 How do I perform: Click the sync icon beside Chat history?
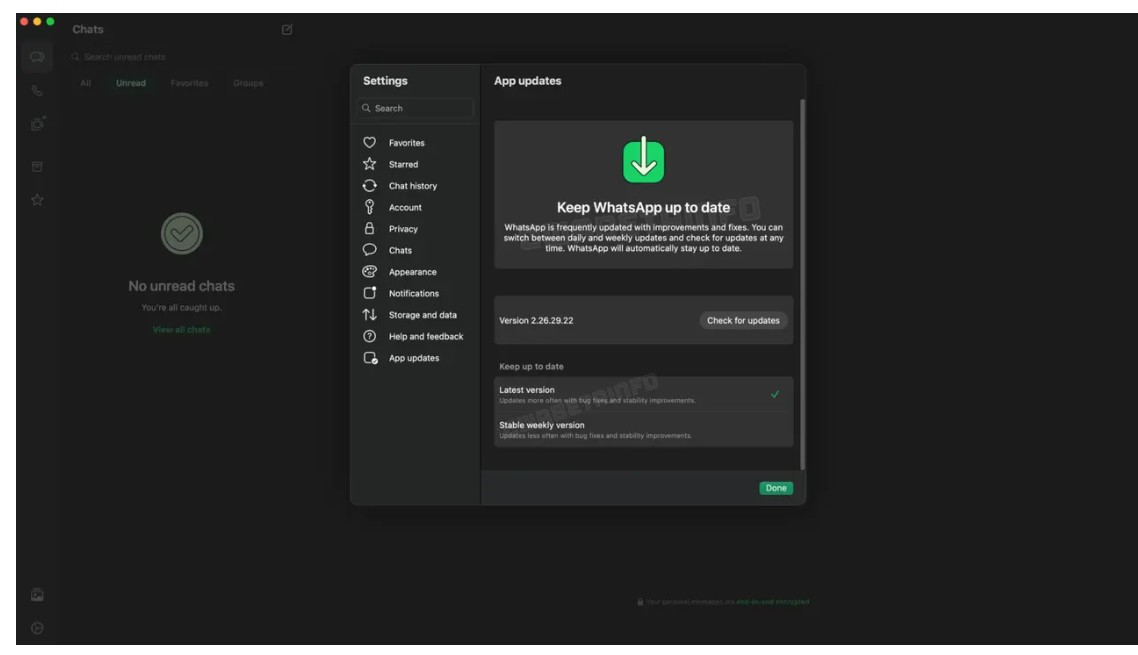click(x=369, y=185)
